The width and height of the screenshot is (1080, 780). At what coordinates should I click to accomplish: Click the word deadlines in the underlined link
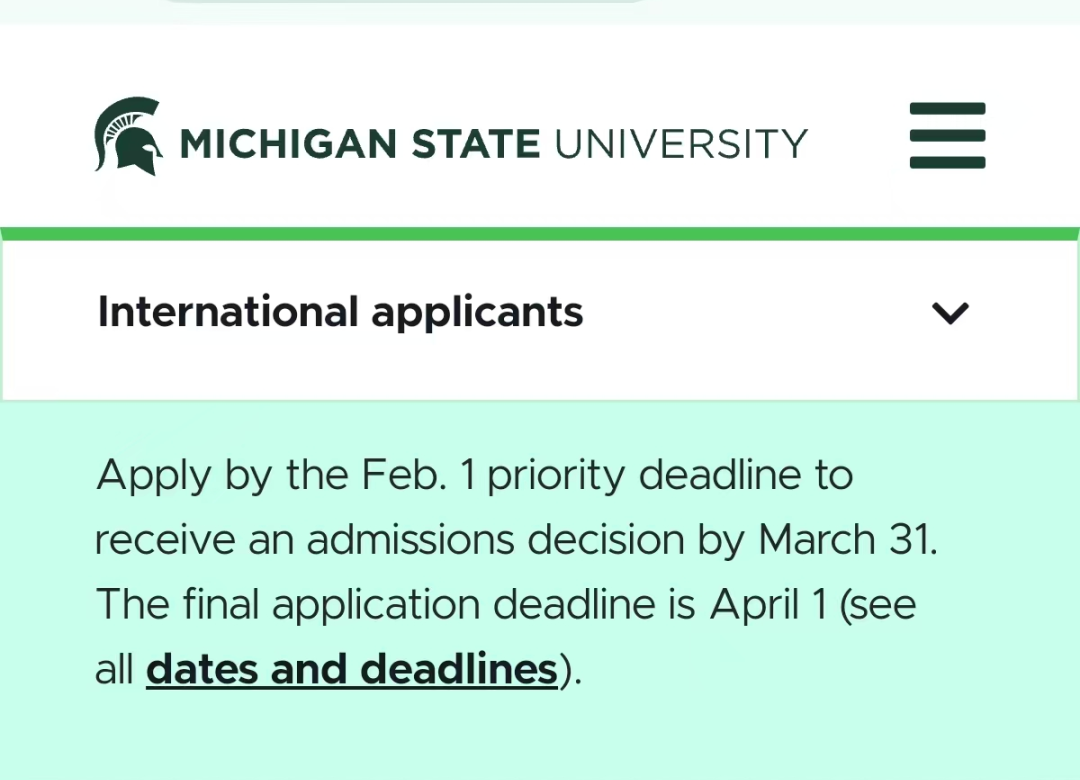click(459, 669)
